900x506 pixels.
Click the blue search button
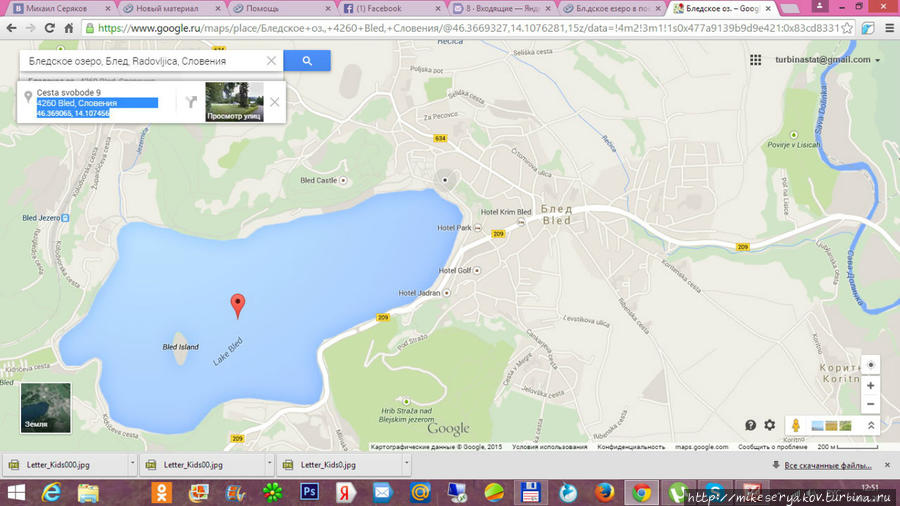tap(307, 61)
